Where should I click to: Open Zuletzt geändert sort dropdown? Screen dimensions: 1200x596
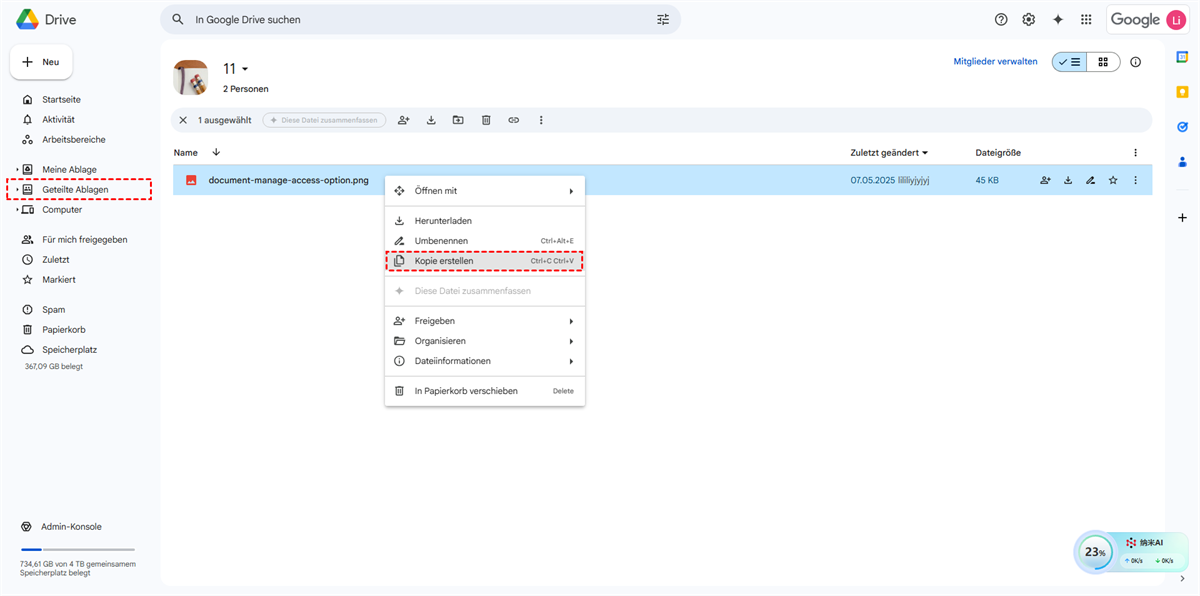[x=889, y=153]
